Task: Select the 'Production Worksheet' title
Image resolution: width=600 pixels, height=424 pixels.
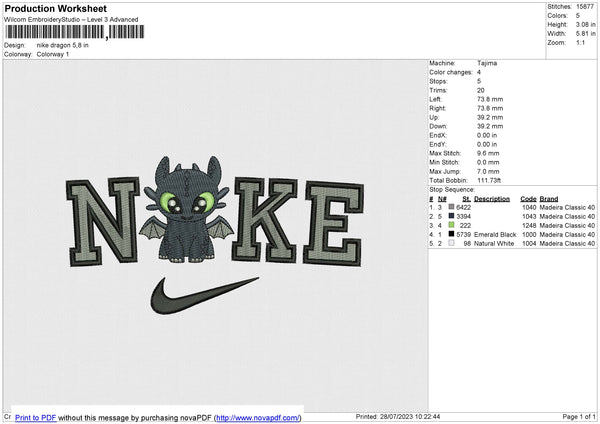Action: tap(55, 8)
